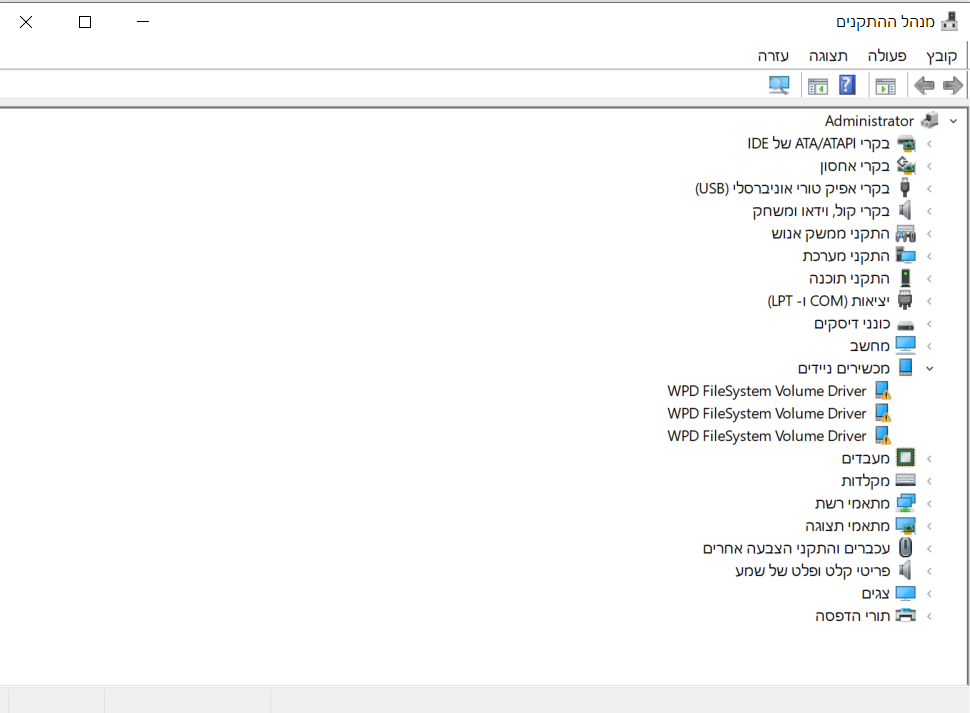Click the network adapter icon next to מתאמי רשת
Viewport: 970px width, 713px height.
[906, 502]
